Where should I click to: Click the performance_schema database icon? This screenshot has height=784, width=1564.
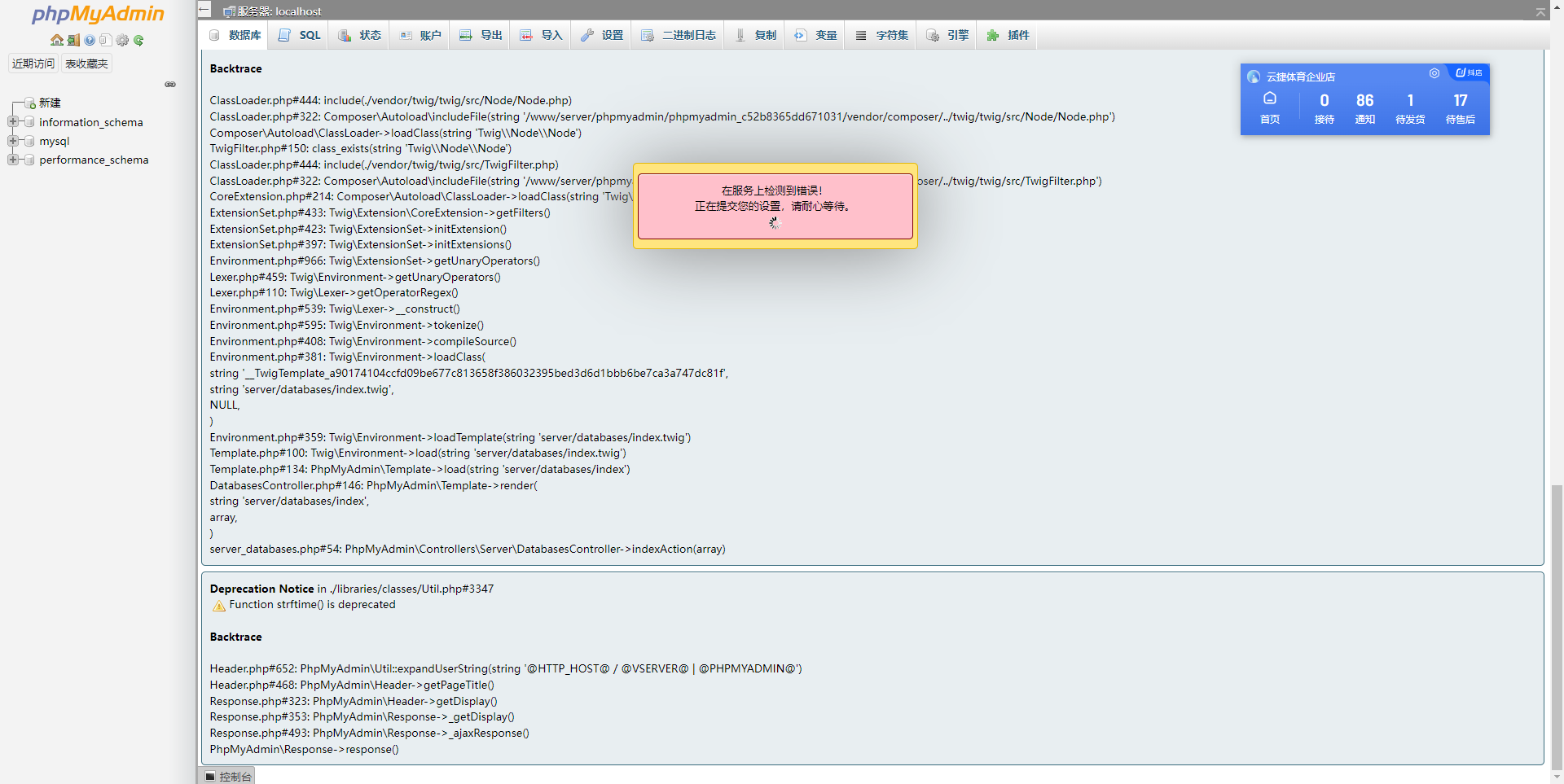30,160
